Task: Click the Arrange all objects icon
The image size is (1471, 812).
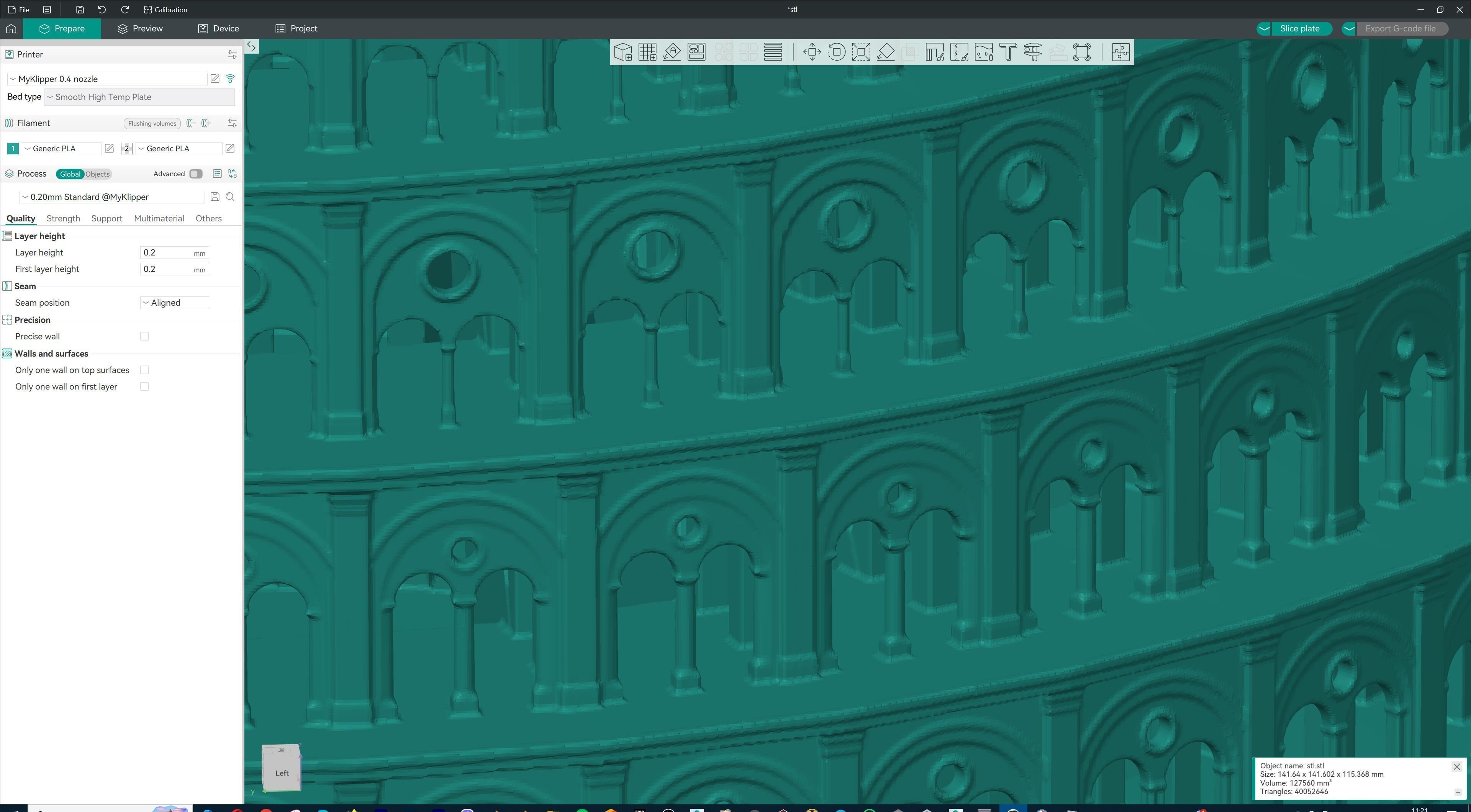Action: coord(697,52)
